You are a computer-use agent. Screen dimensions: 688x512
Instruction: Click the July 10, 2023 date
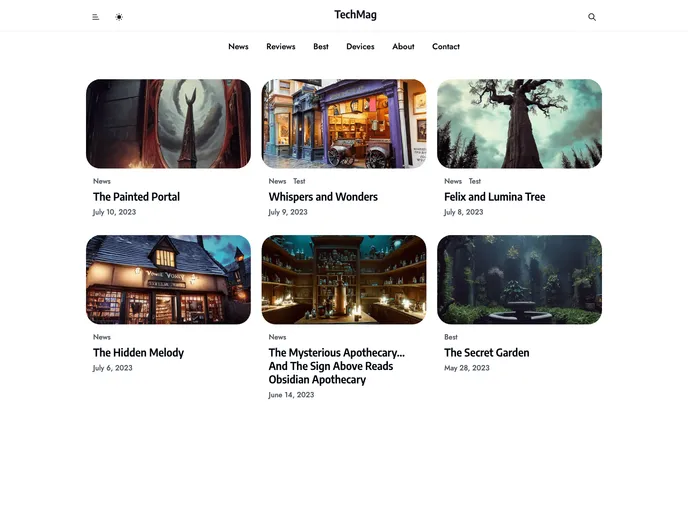[x=115, y=212]
